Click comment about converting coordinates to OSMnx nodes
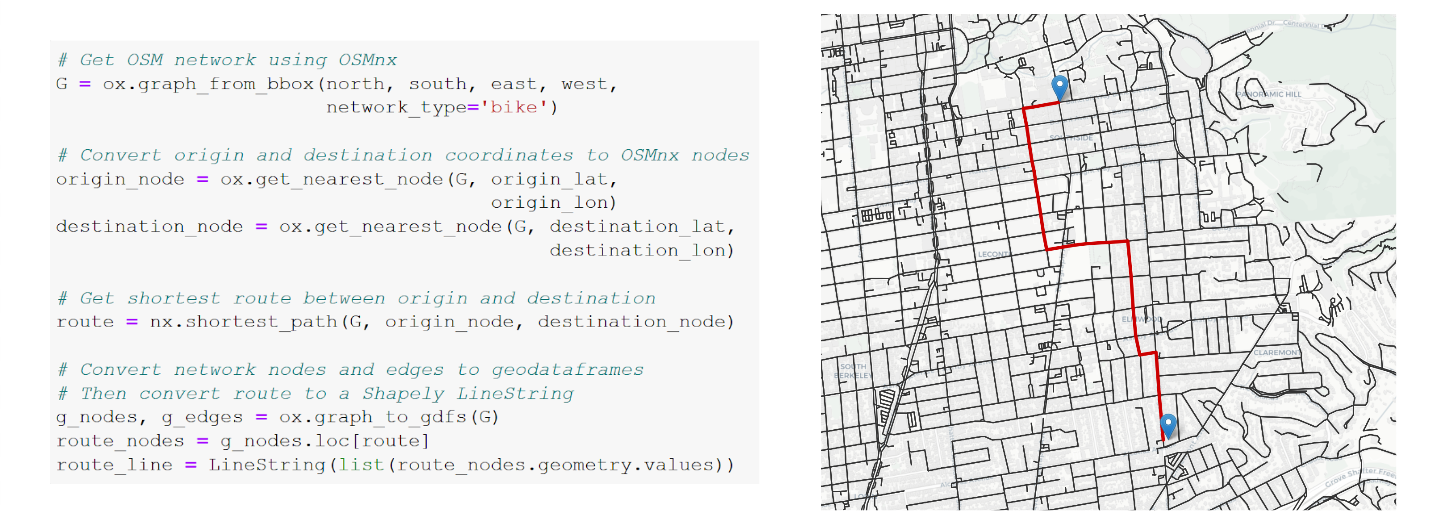Screen dimensions: 1445x520 pos(402,155)
